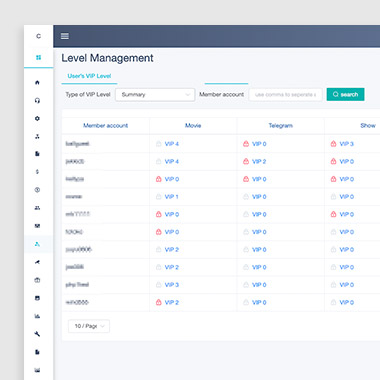Open the VIP 4 Movie link in the first row
Screen dimensions: 380x380
coord(172,144)
